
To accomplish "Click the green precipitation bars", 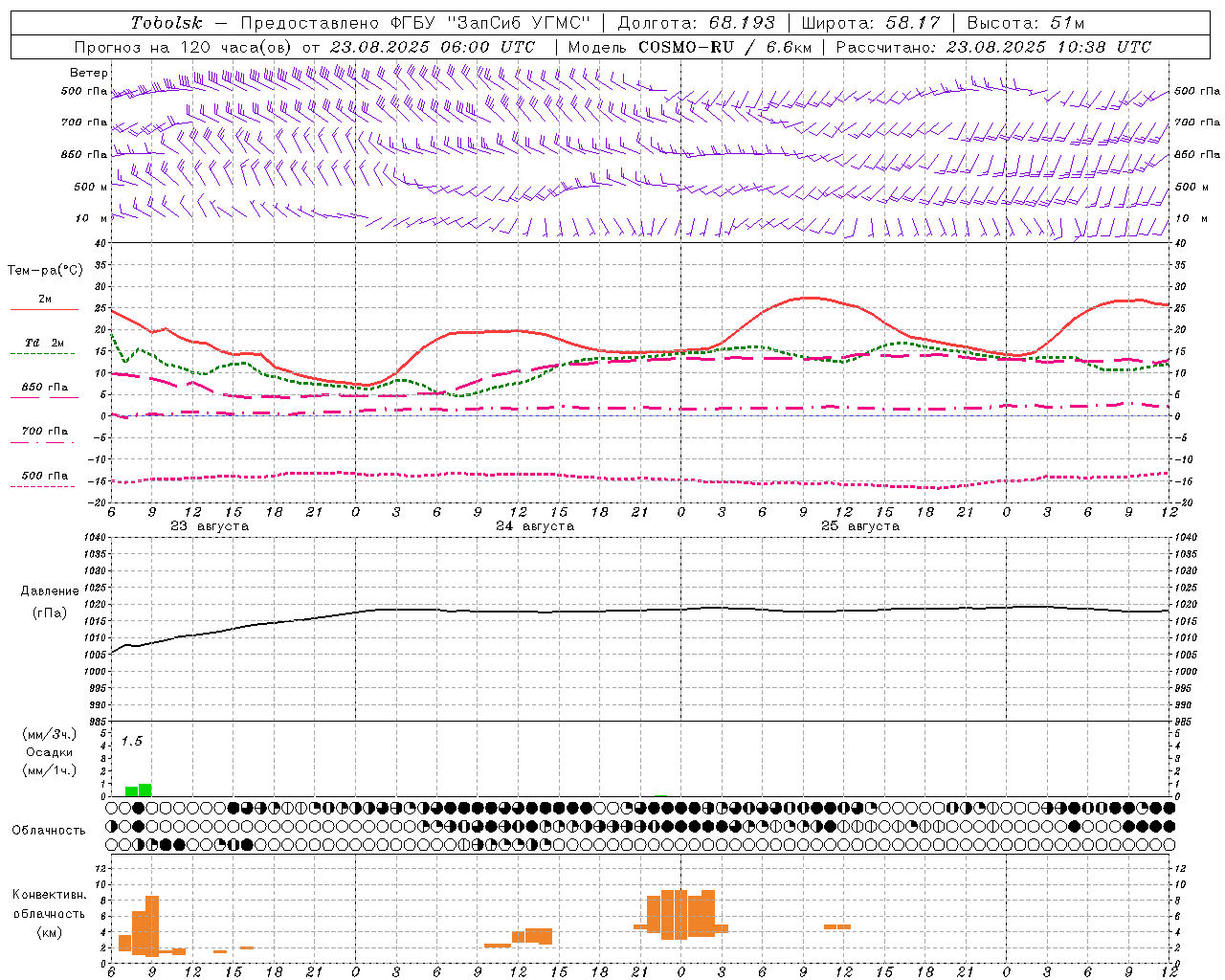I will click(139, 791).
